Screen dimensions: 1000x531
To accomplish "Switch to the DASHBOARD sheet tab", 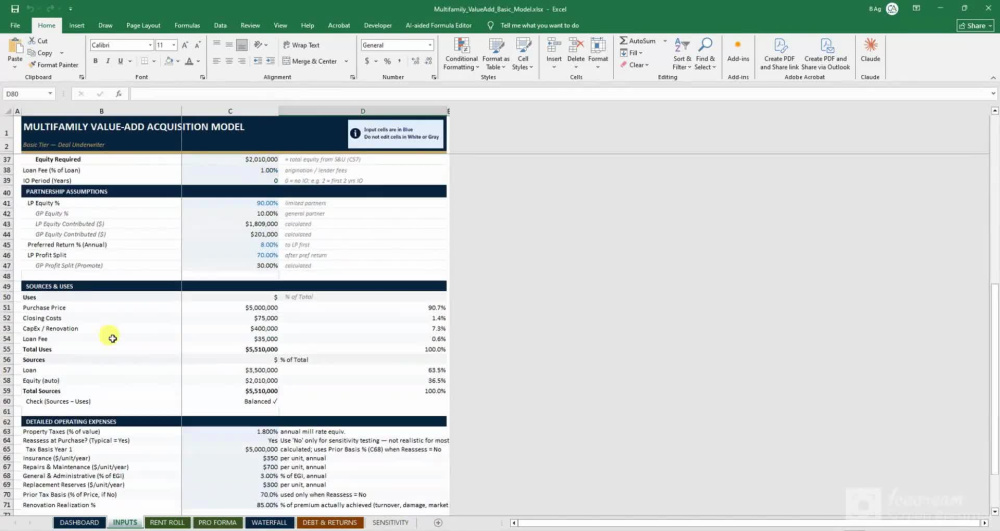I will click(x=79, y=523).
